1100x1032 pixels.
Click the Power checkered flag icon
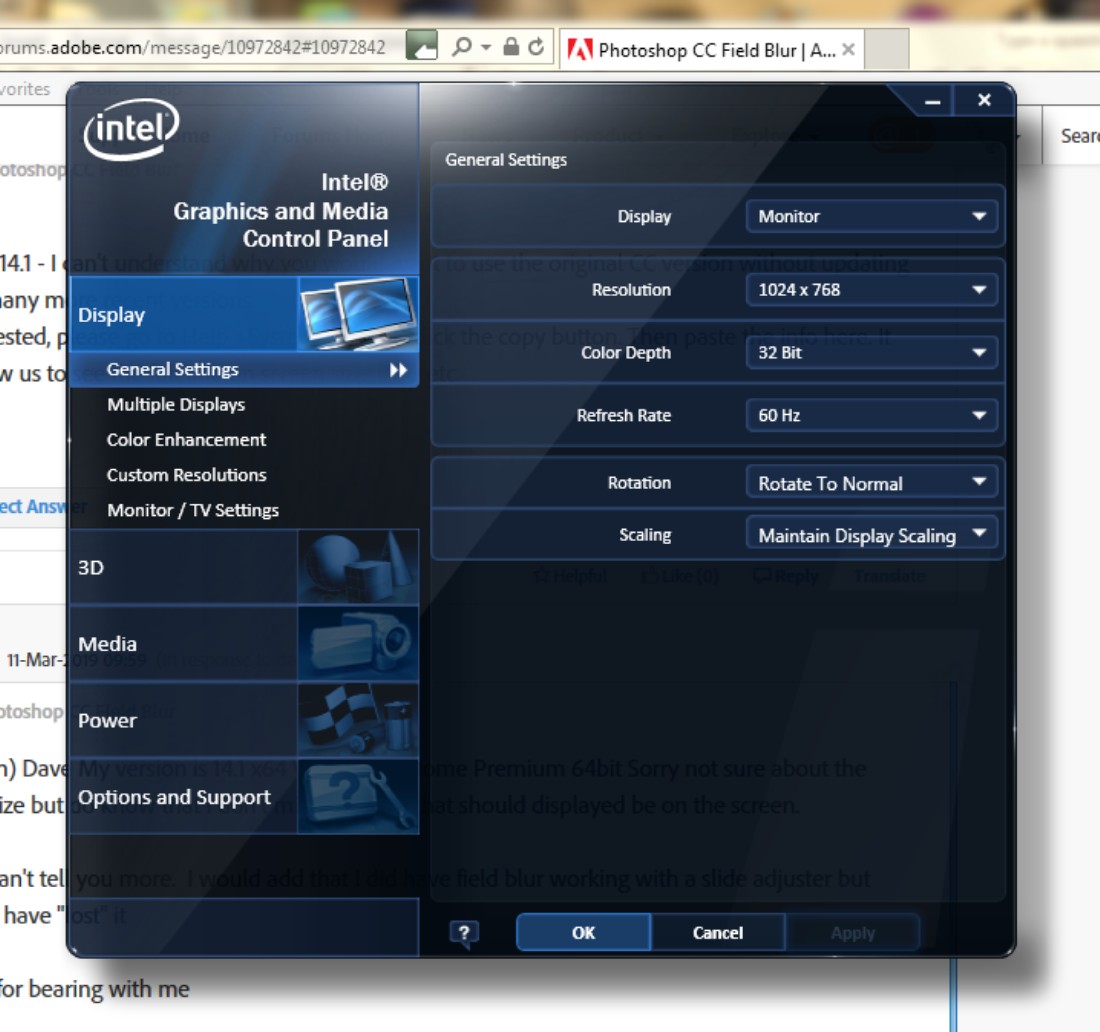358,721
